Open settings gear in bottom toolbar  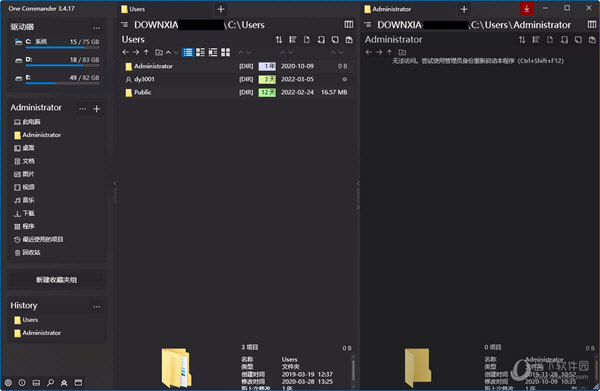pyautogui.click(x=8, y=382)
